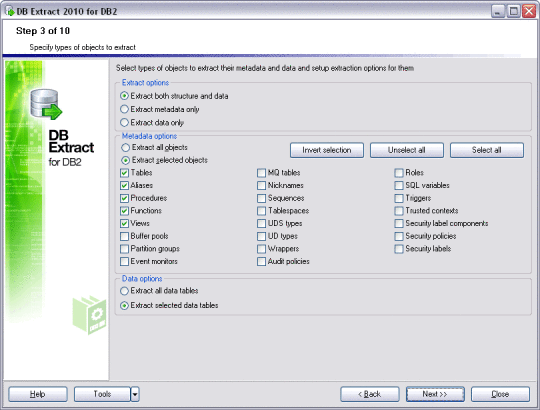
Task: Uncheck the Procedures checkbox
Action: (x=124, y=198)
